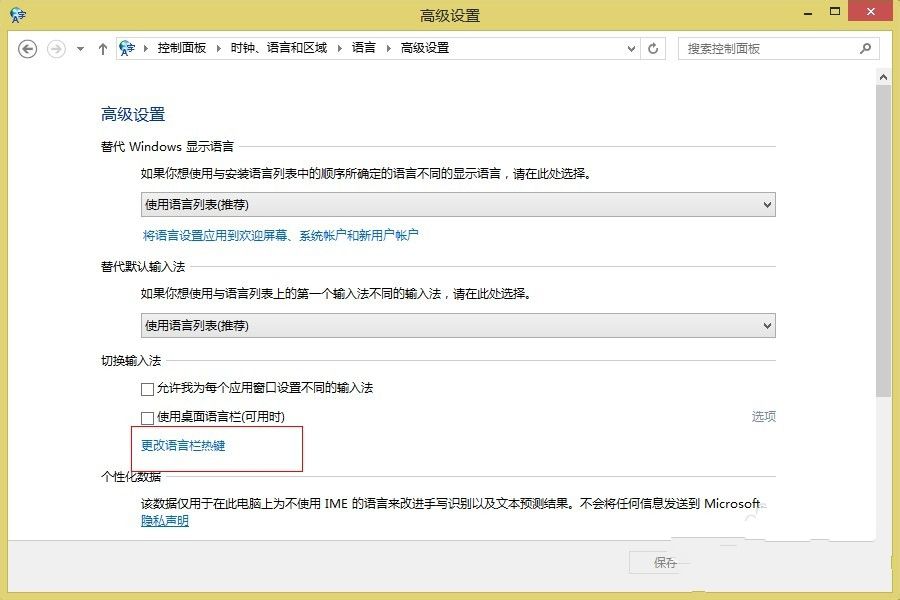Click the scrollbar up arrow

[884, 75]
